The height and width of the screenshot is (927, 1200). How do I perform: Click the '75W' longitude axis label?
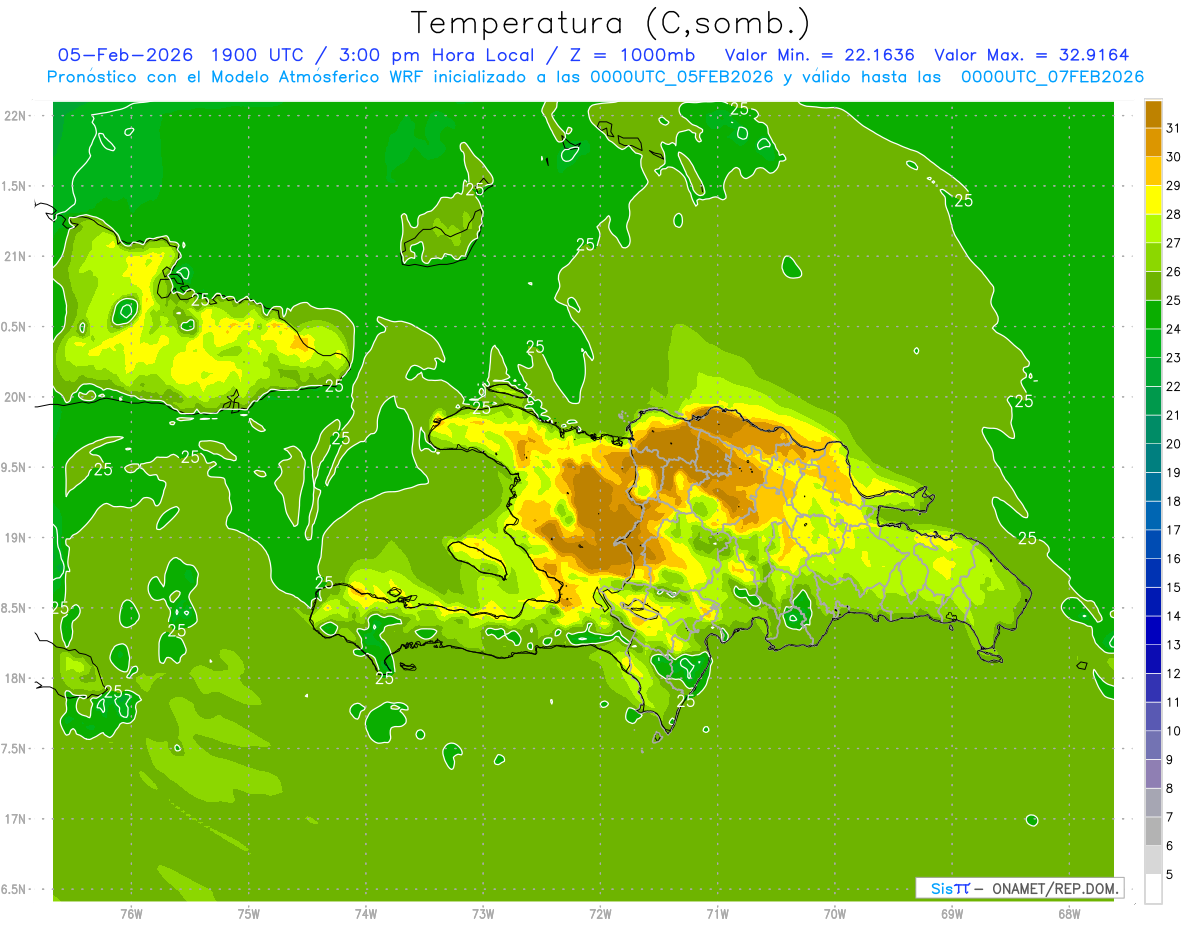pyautogui.click(x=249, y=914)
